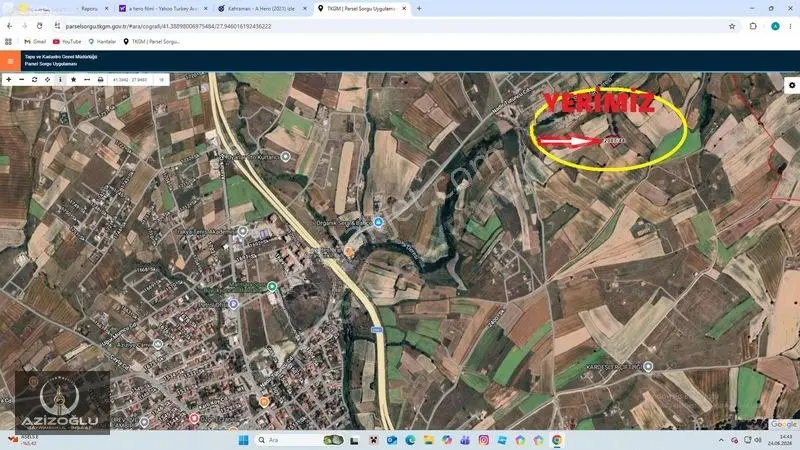Image resolution: width=800 pixels, height=450 pixels.
Task: Open Microsoft Teams from the taskbar
Action: (465, 440)
